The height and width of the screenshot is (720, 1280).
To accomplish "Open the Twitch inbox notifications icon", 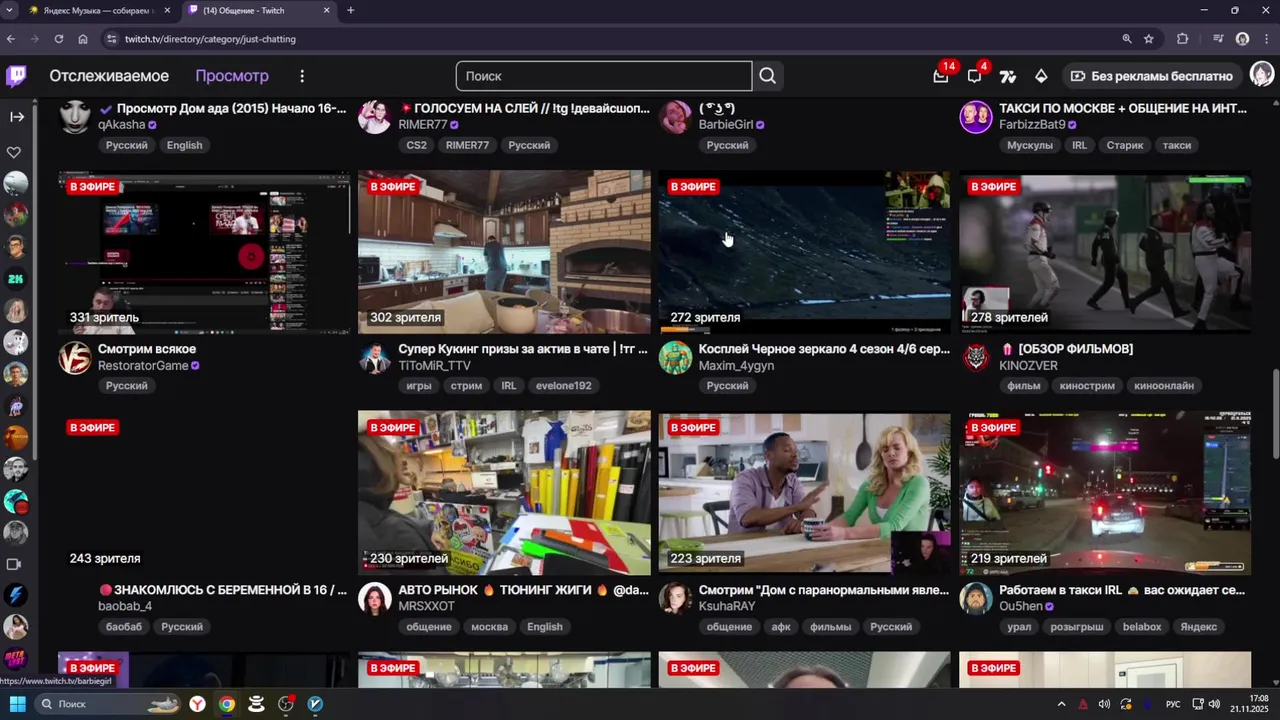I will [941, 76].
